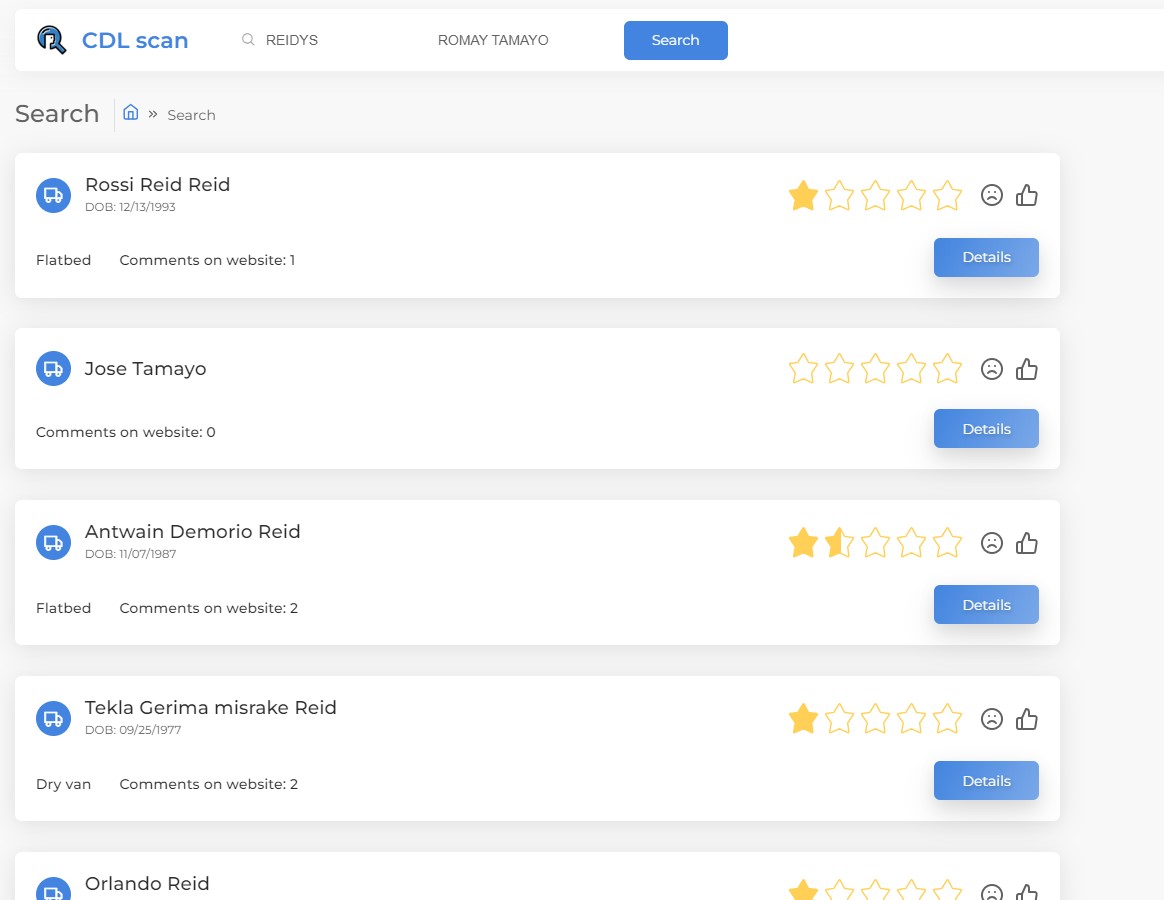
Task: Click 'Comments on website: 1' text
Action: (207, 260)
